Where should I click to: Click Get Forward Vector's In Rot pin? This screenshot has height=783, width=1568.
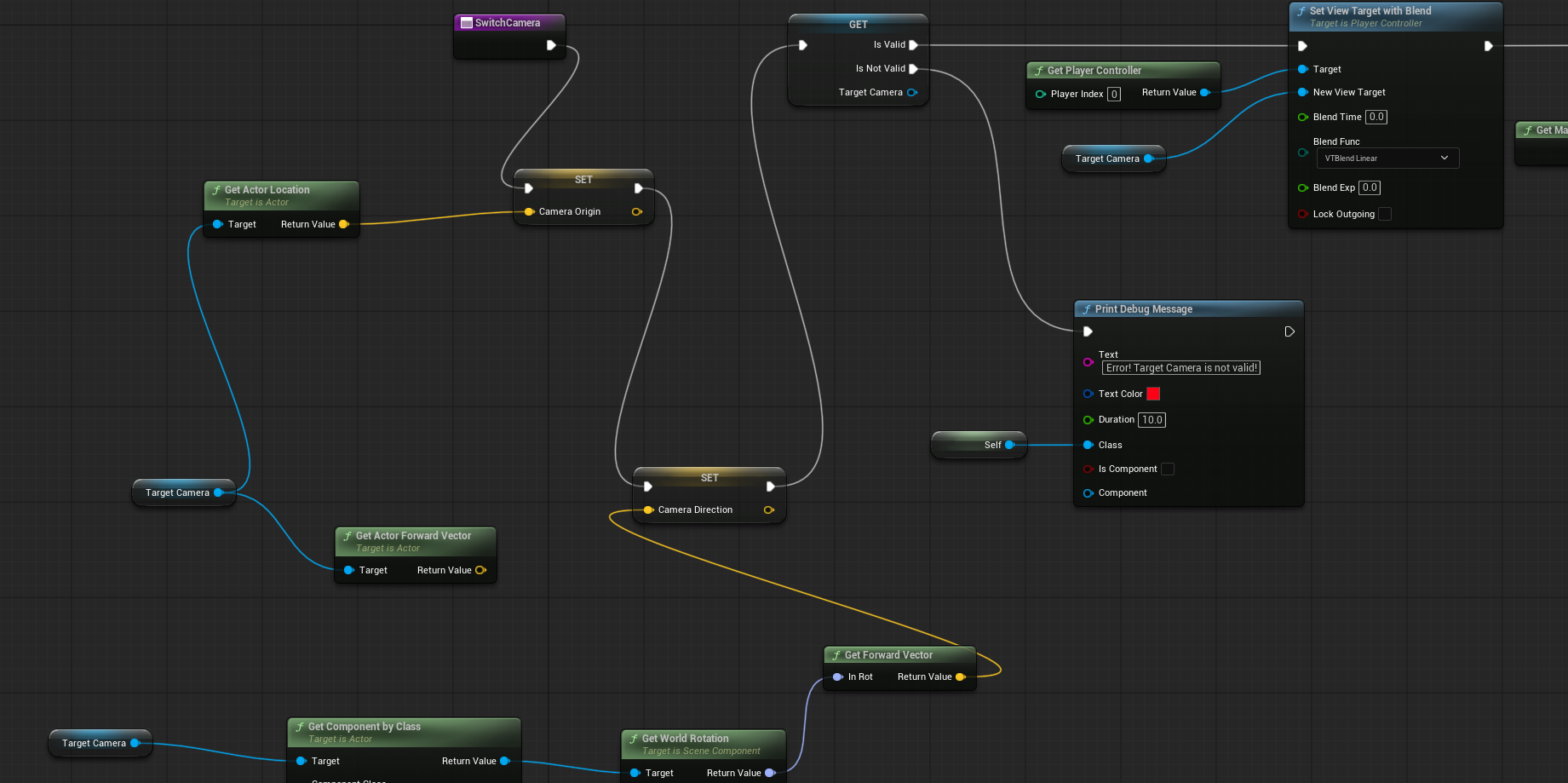pos(837,676)
